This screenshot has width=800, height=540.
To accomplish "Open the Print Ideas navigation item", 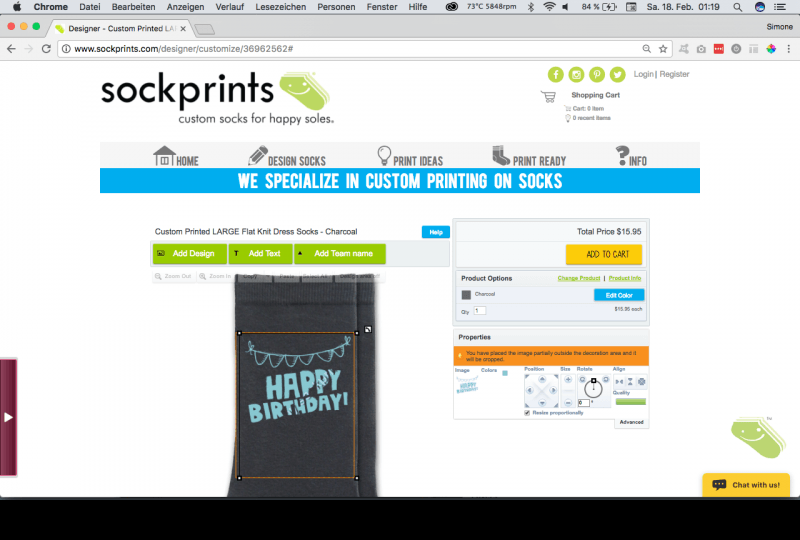I will (x=410, y=156).
